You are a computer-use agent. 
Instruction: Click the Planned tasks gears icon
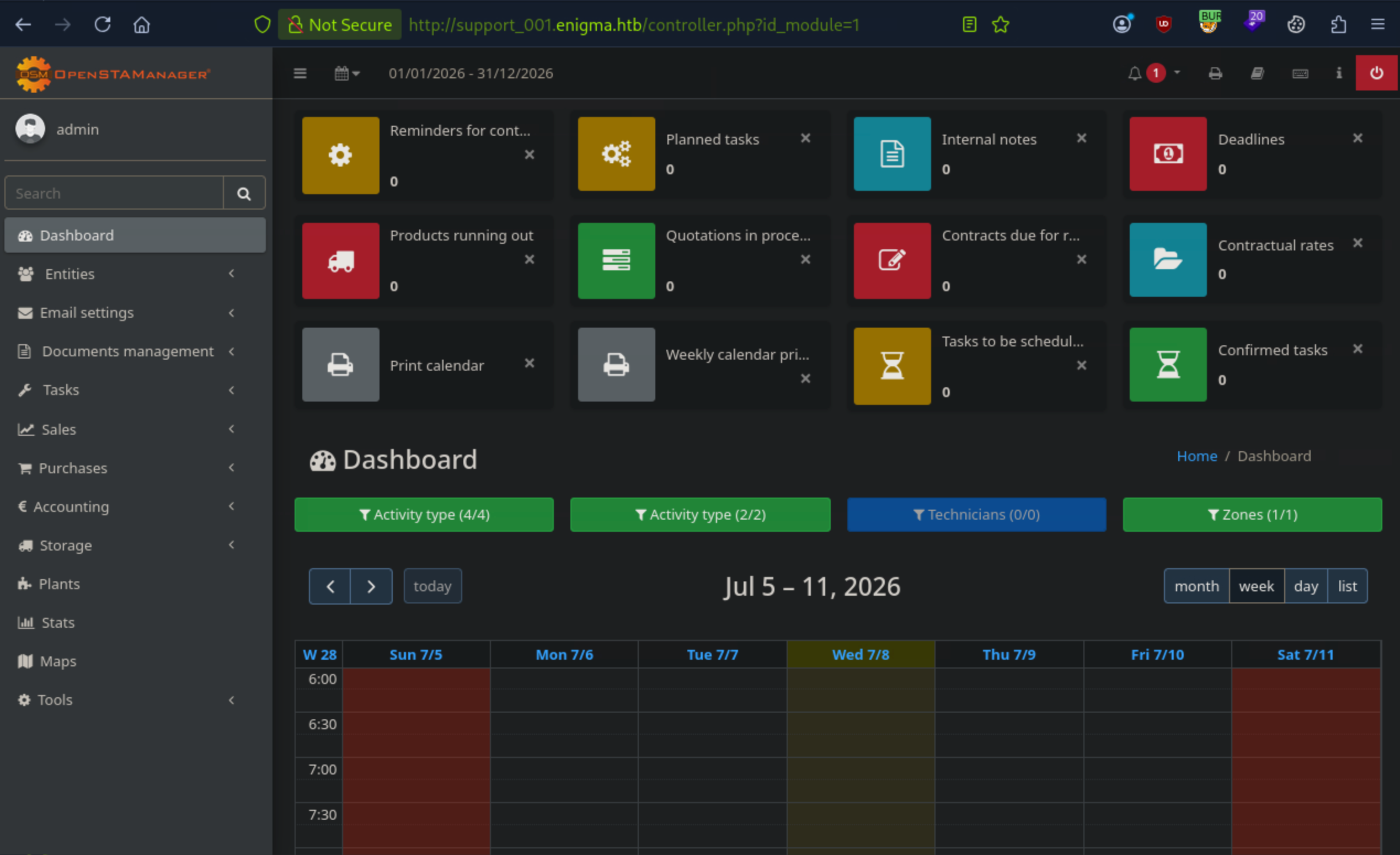click(x=616, y=153)
